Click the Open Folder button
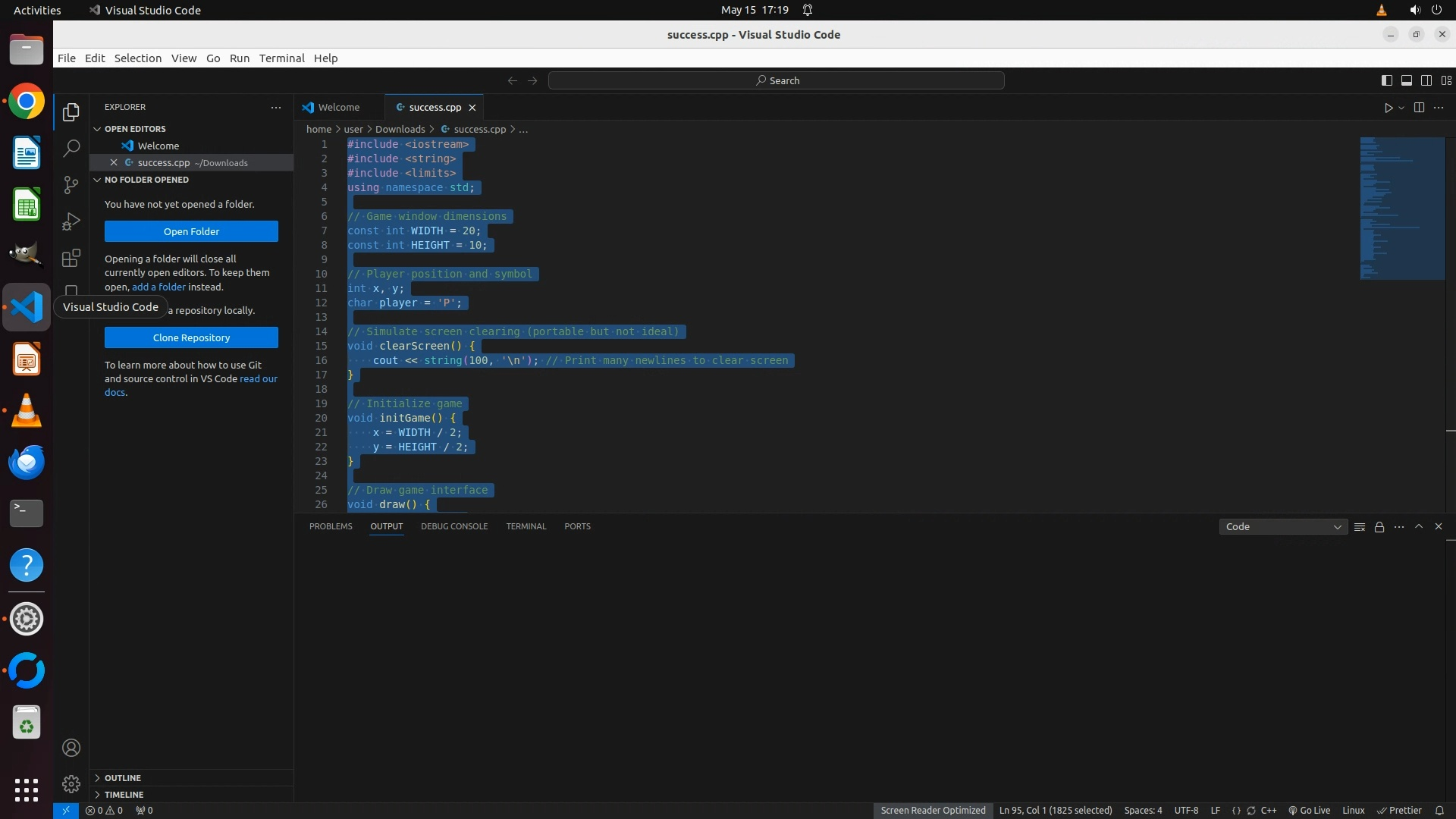The height and width of the screenshot is (819, 1456). pos(191,231)
